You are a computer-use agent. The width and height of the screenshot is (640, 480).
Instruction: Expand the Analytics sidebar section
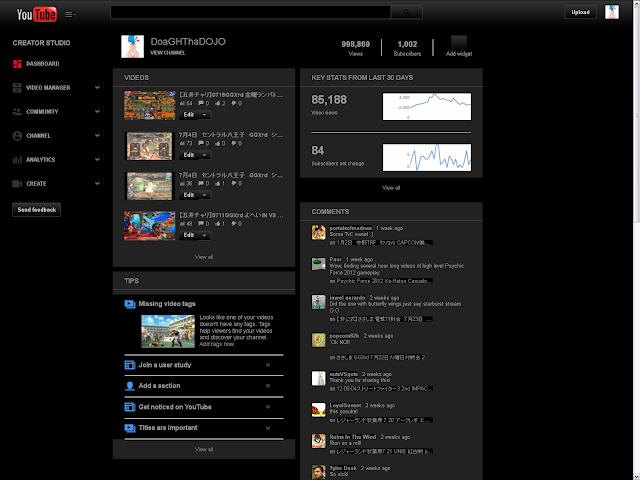pyautogui.click(x=97, y=160)
